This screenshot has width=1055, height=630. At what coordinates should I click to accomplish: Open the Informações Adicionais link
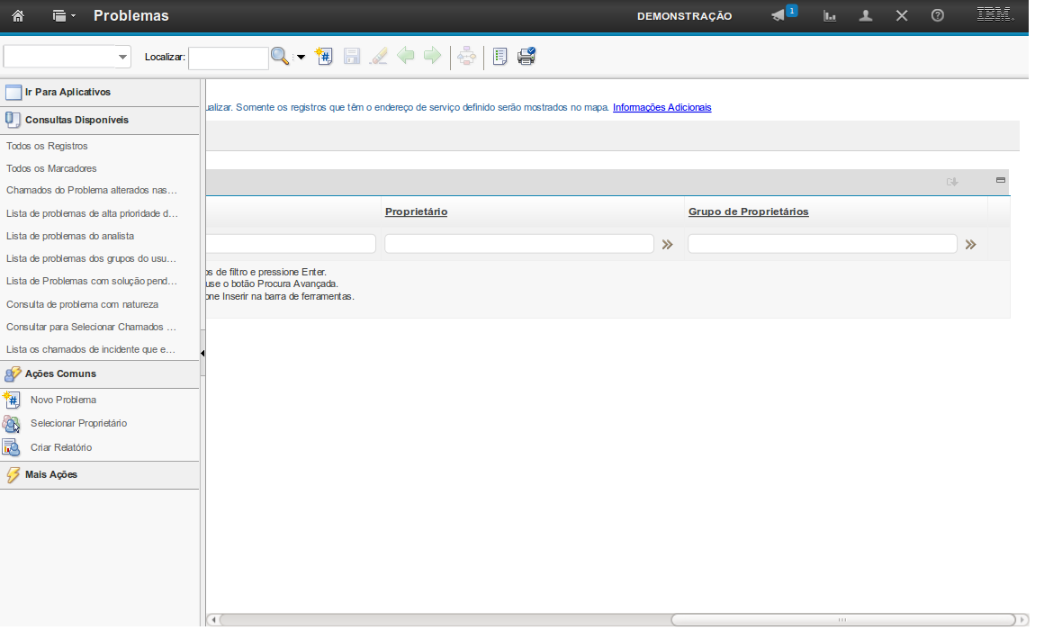(661, 107)
